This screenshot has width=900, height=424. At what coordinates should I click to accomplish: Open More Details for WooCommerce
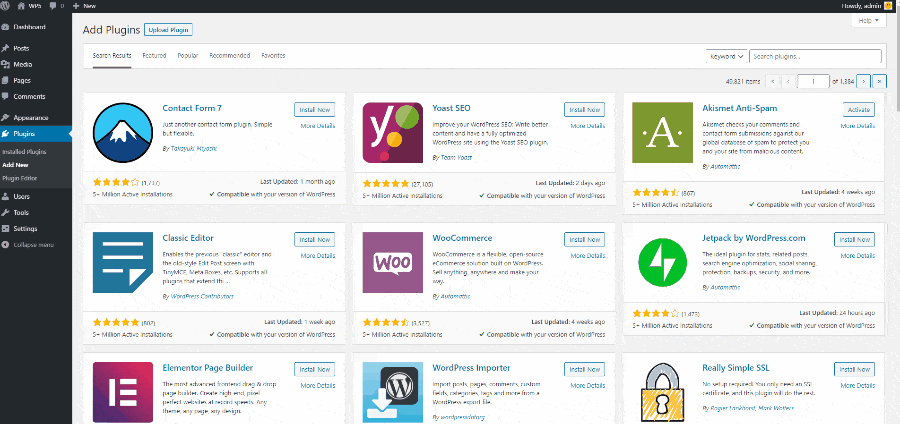tap(588, 256)
